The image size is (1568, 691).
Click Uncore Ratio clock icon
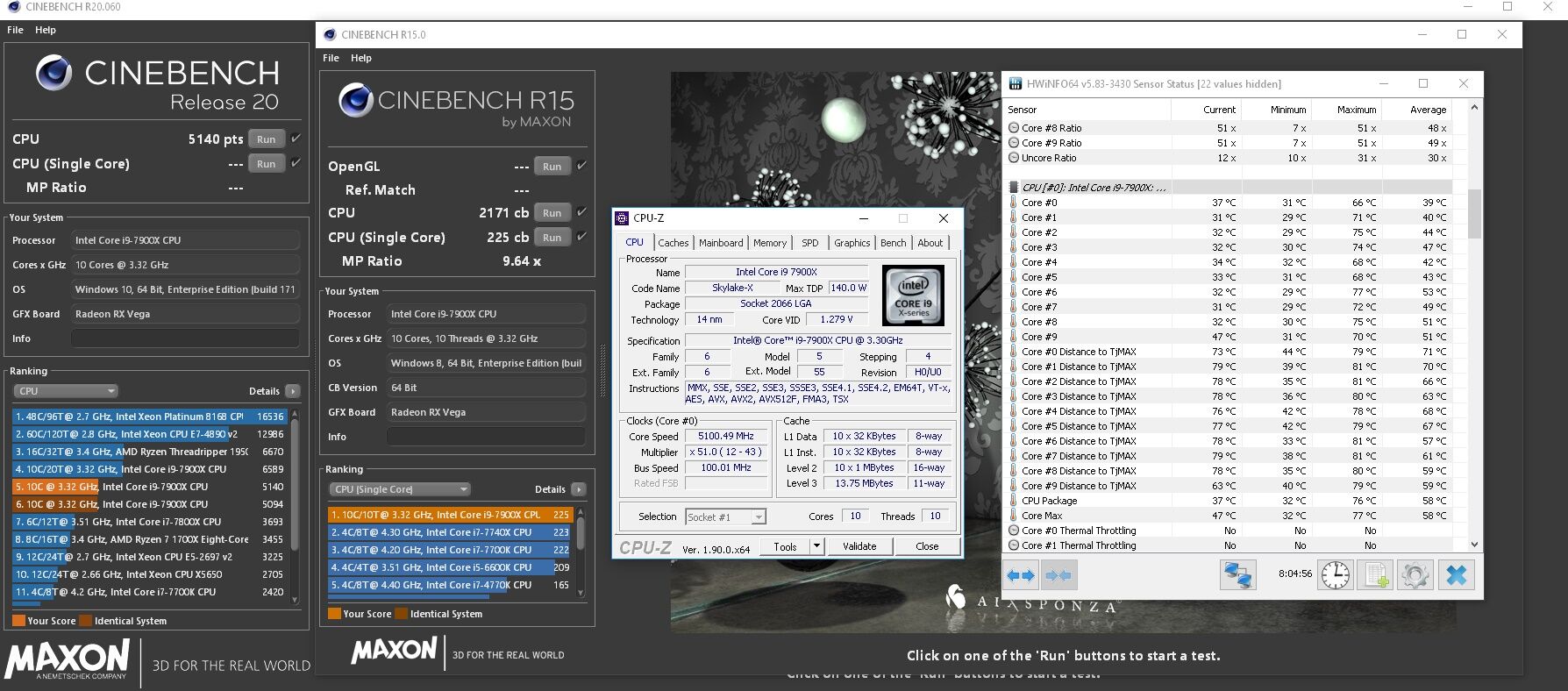point(1014,158)
